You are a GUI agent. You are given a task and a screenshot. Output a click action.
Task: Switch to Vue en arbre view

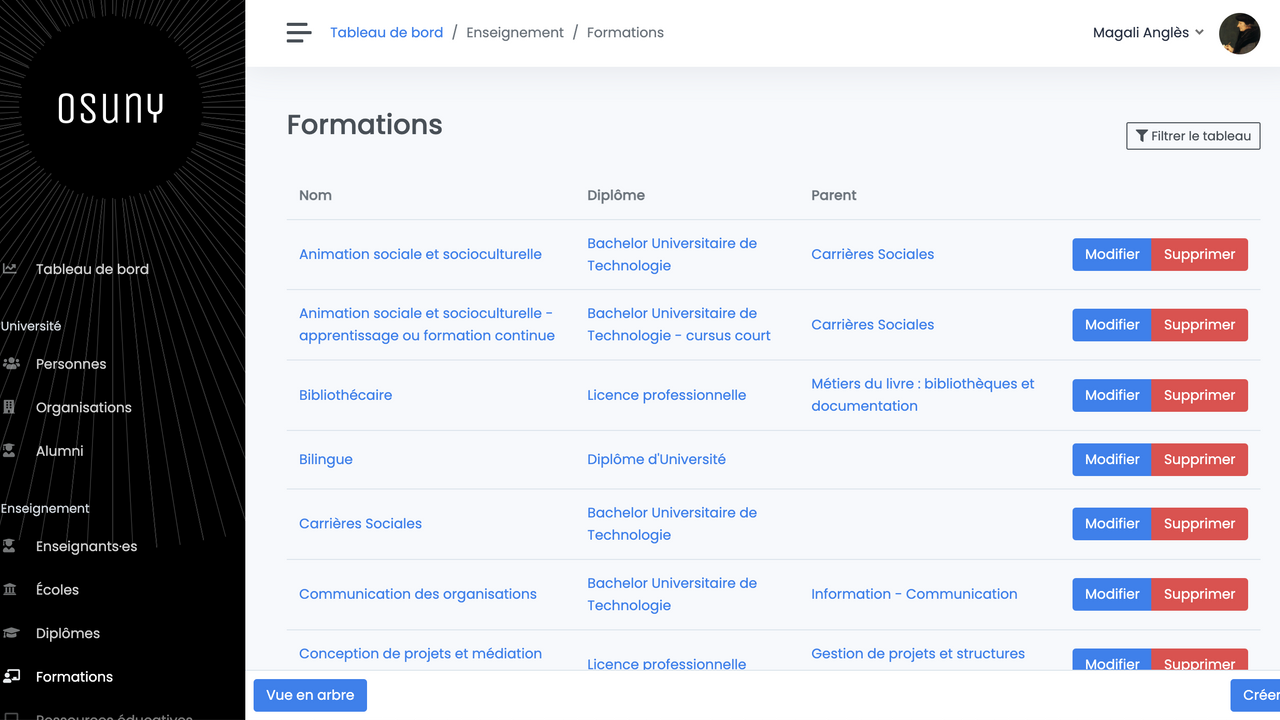310,695
